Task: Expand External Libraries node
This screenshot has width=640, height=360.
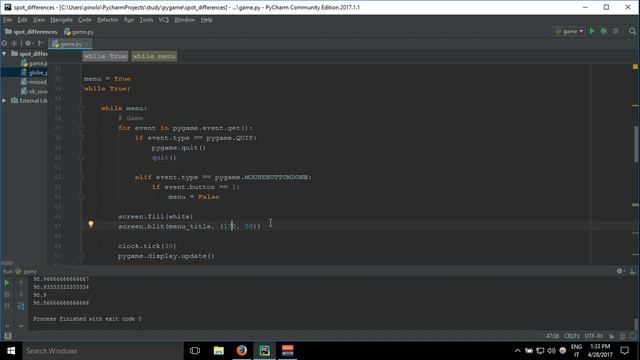Action: point(4,100)
